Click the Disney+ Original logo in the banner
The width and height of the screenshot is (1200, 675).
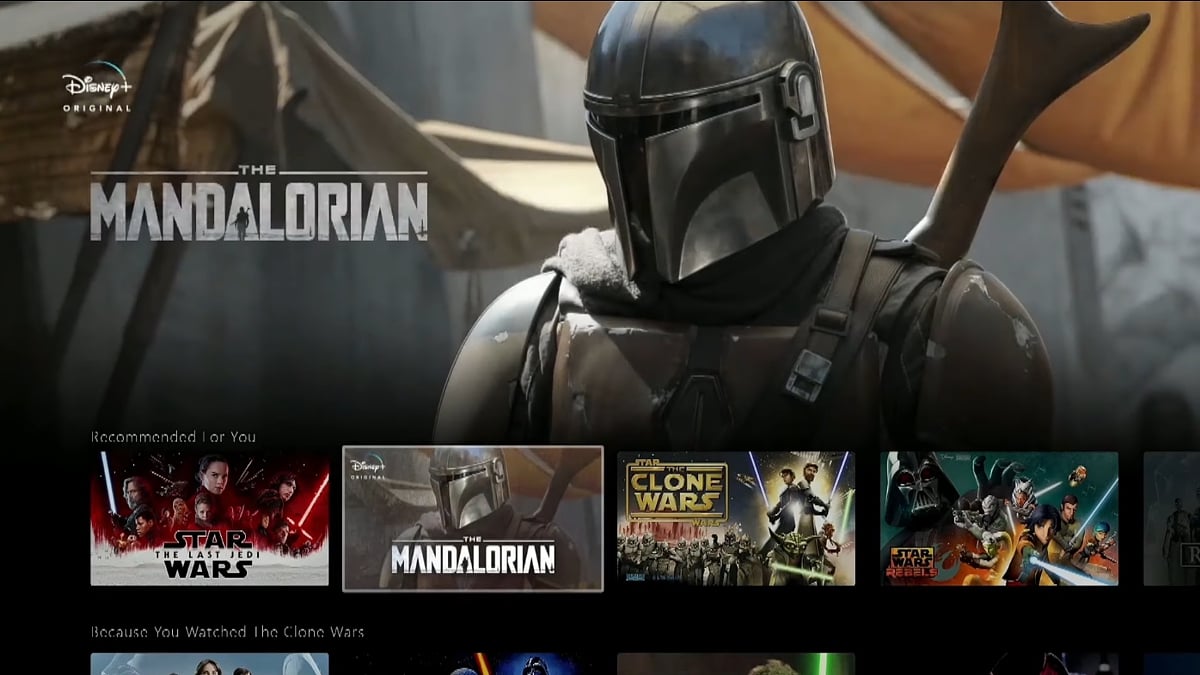(x=96, y=87)
